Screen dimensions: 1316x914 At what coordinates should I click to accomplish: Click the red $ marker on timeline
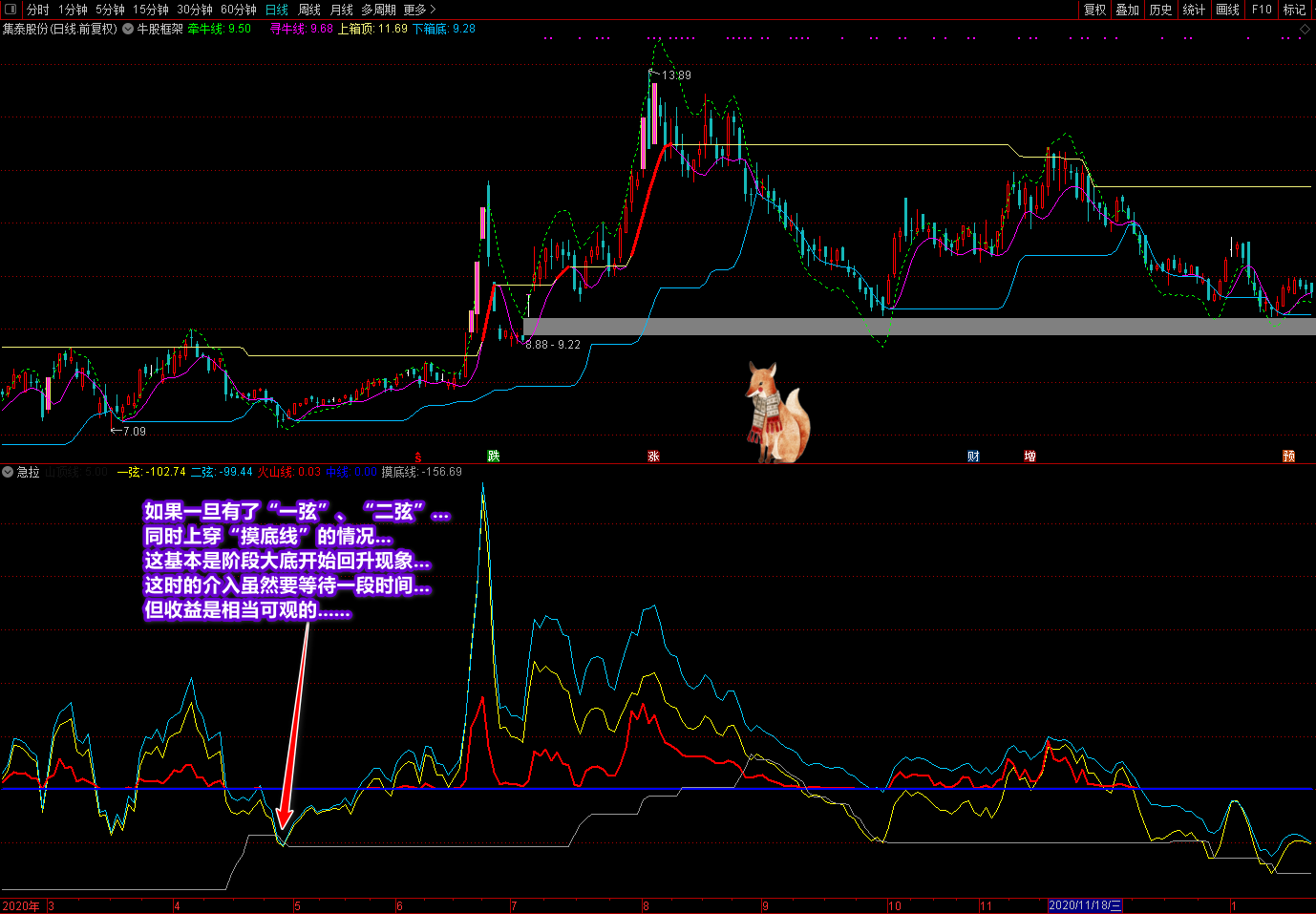pos(417,457)
